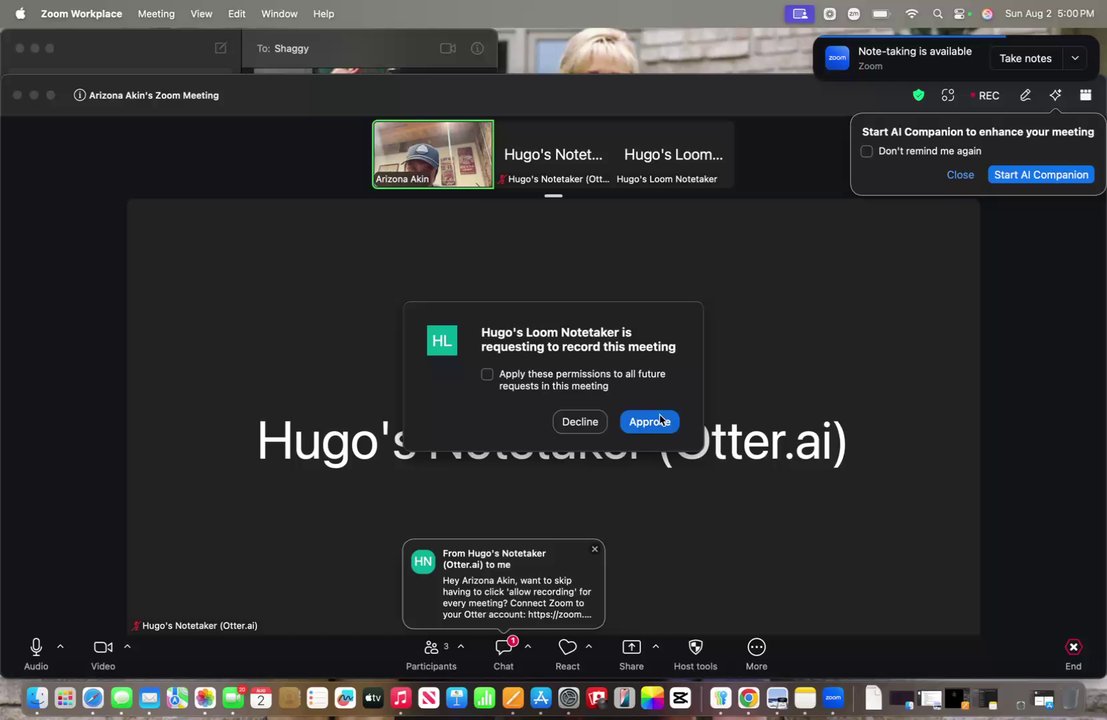This screenshot has width=1107, height=720.
Task: Click the green encryption shield icon
Action: click(x=918, y=95)
